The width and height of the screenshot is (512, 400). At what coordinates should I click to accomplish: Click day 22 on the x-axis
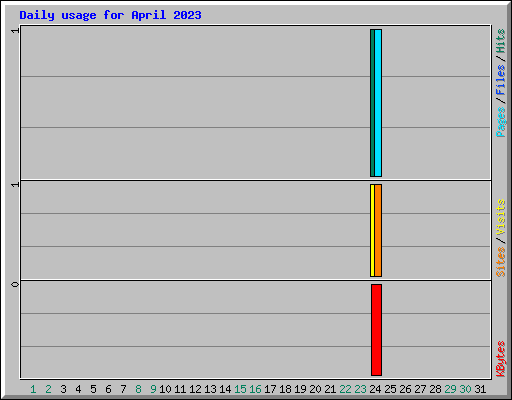coord(345,389)
